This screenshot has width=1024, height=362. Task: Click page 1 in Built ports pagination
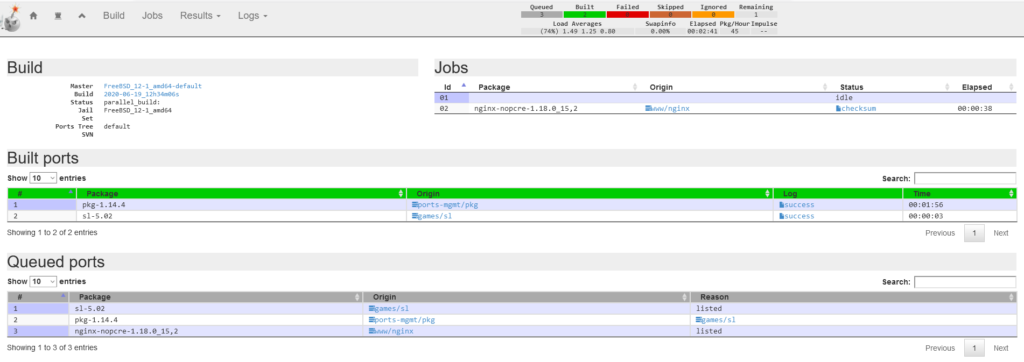[x=974, y=233]
